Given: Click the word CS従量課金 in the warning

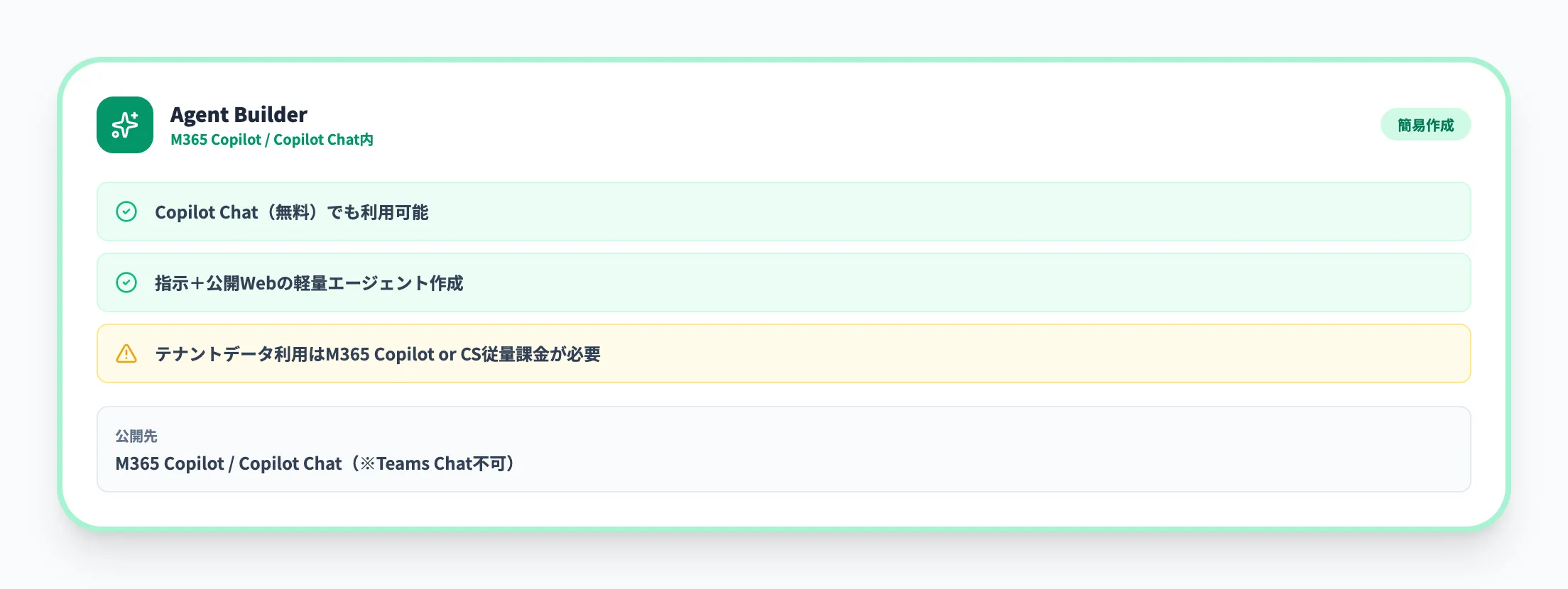Looking at the screenshot, I should tap(504, 354).
